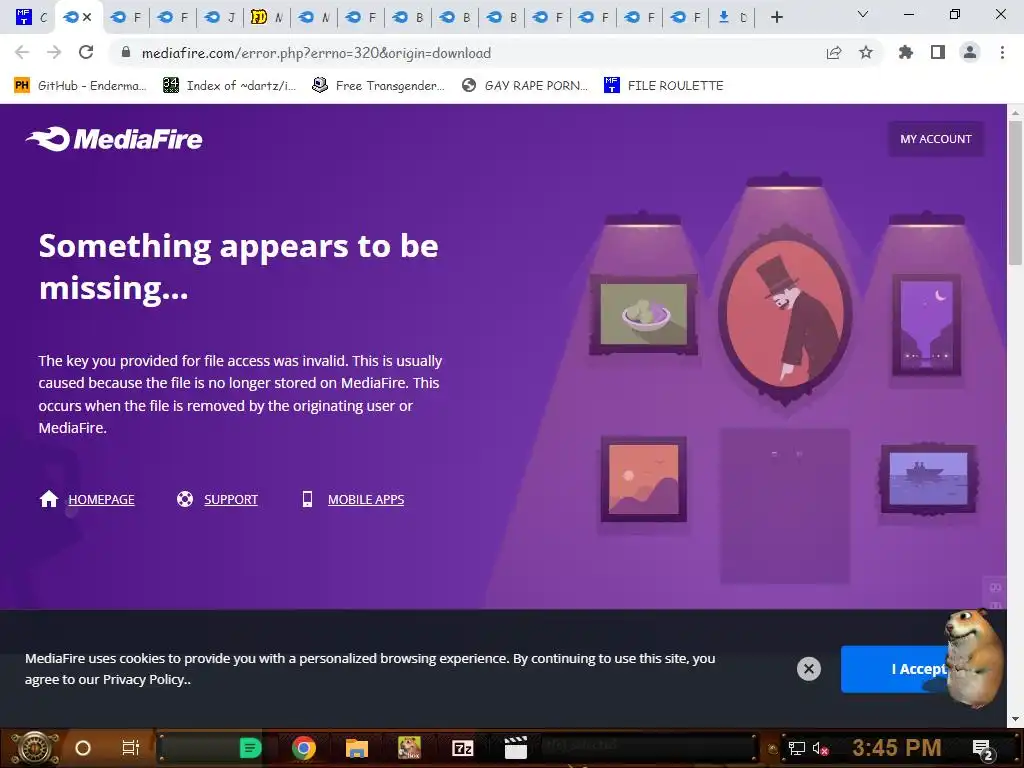Open the green chat app on taskbar
The height and width of the screenshot is (768, 1024).
(x=250, y=748)
